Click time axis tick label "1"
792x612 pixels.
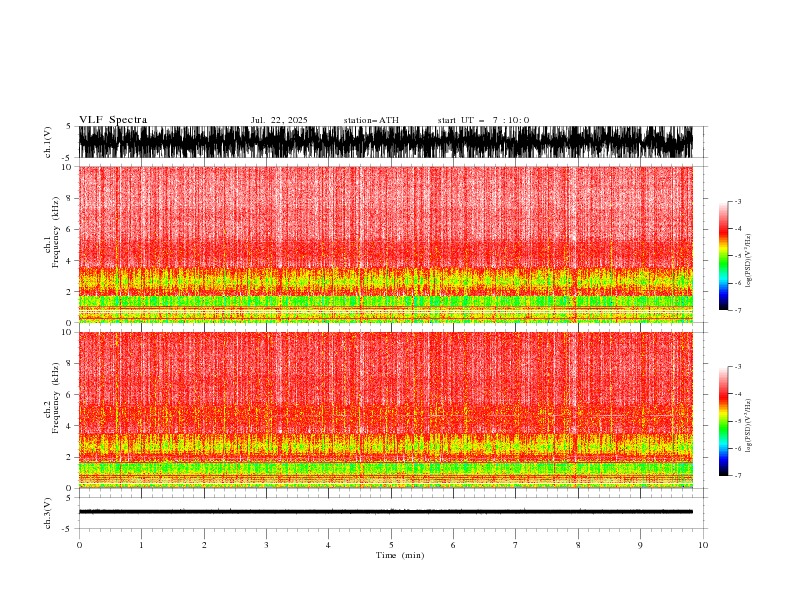click(x=141, y=545)
